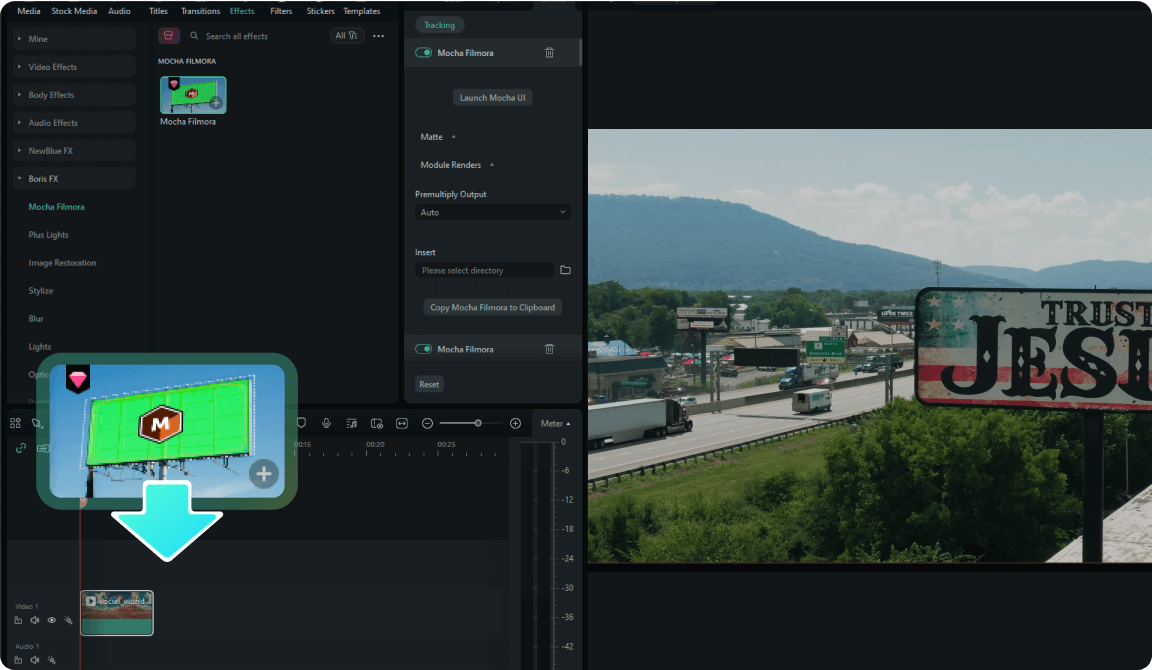
Task: Select the timeline selection tool icon
Action: point(37,423)
